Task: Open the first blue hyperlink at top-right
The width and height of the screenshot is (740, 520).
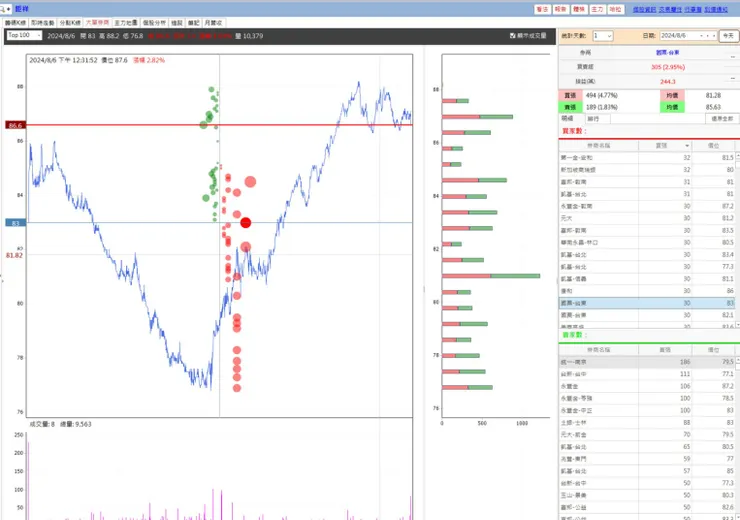Action: point(644,9)
